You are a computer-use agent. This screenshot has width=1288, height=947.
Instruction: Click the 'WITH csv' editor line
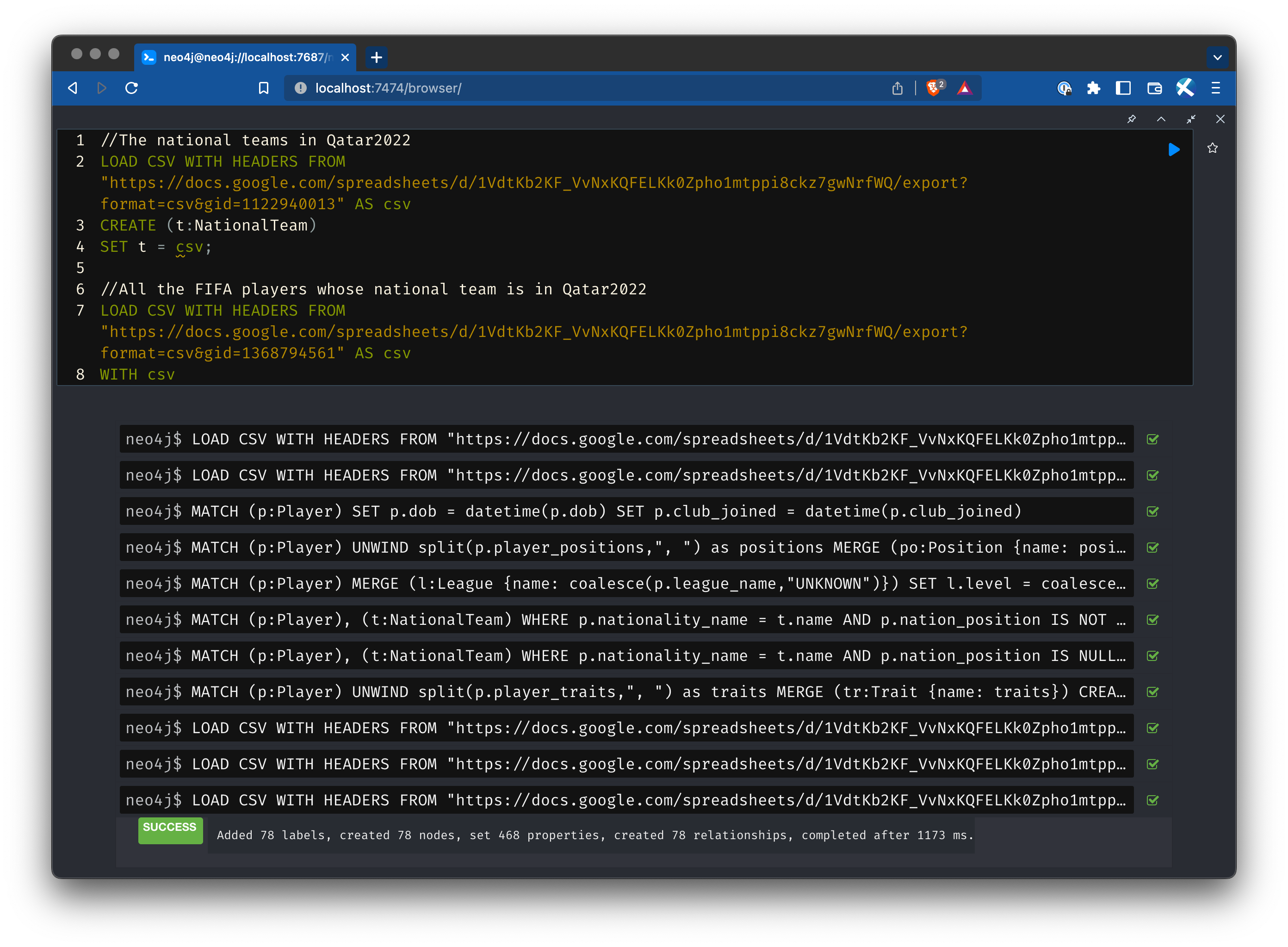point(137,375)
